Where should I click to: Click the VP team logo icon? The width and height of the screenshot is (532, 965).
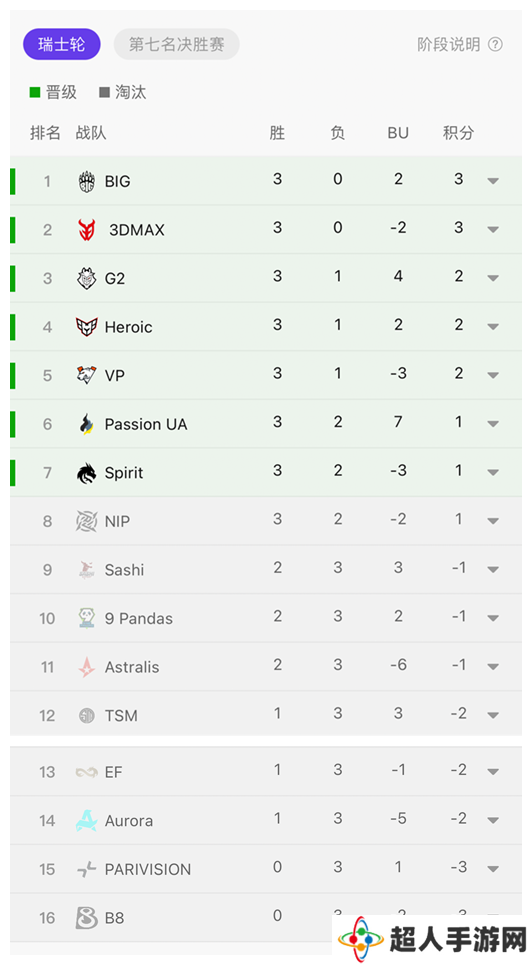click(87, 375)
